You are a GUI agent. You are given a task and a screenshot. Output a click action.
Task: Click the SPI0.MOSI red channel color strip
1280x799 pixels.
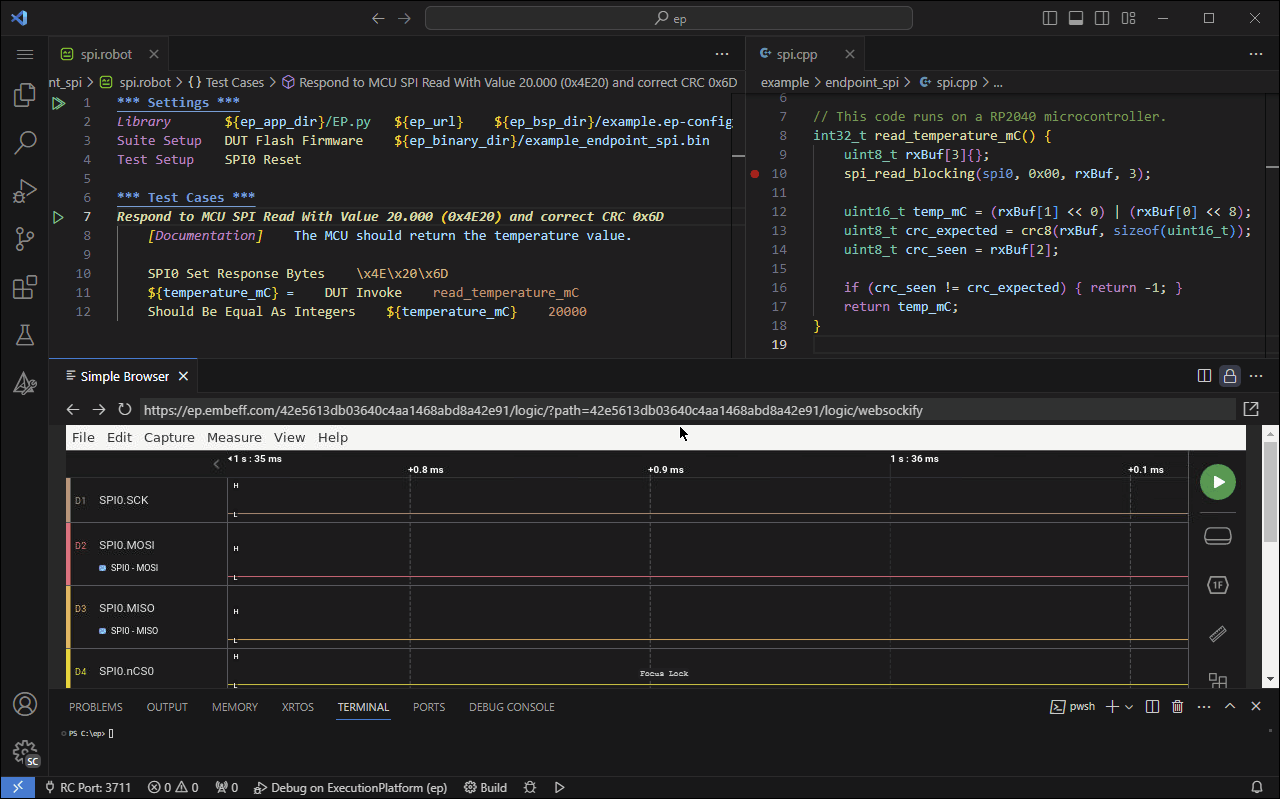tap(69, 554)
